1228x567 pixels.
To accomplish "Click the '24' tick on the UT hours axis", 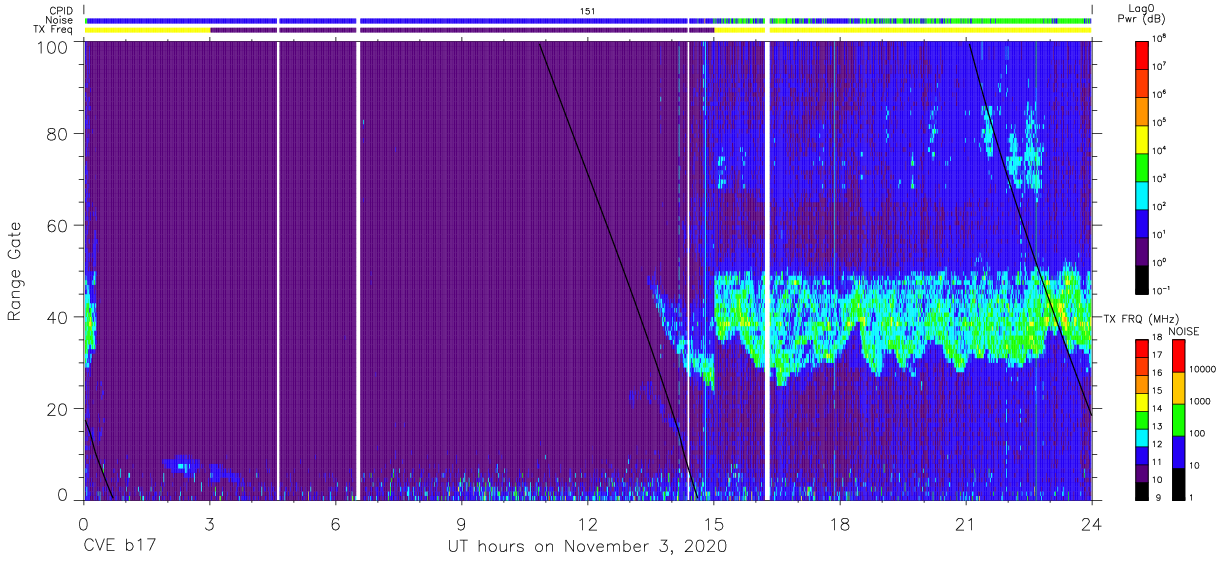I will click(x=1091, y=523).
